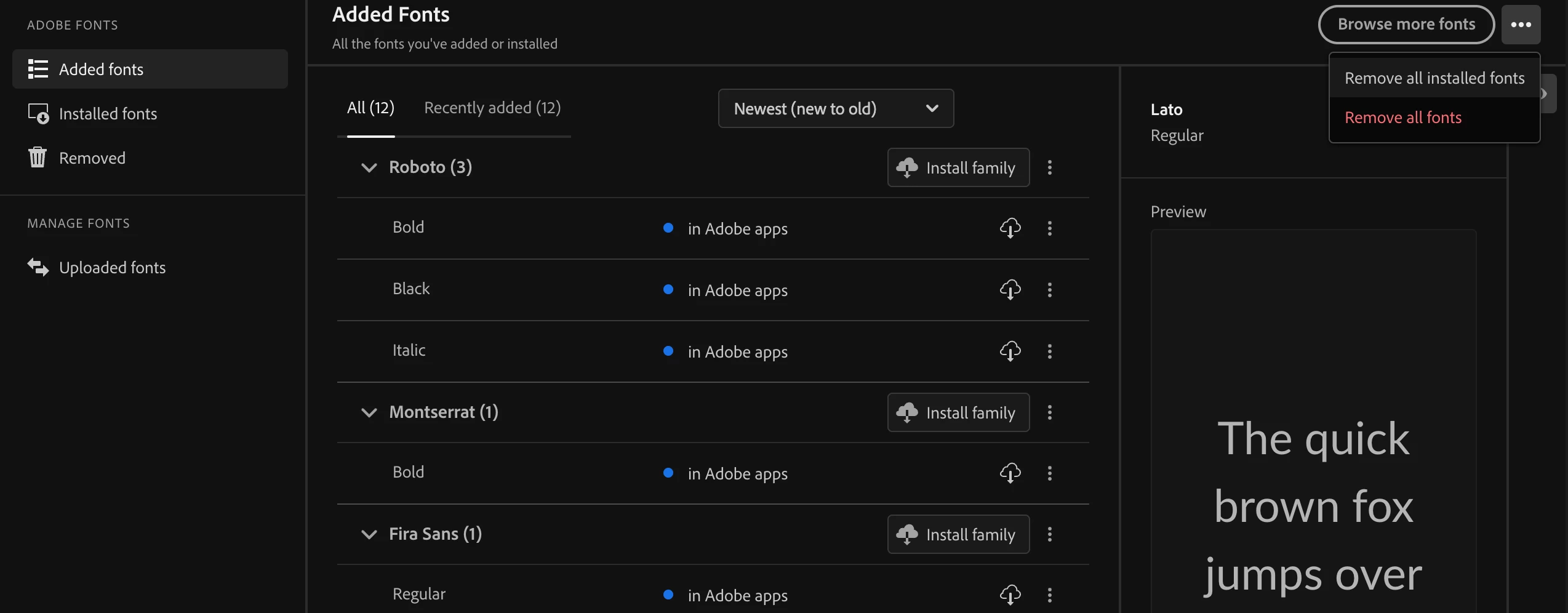Click 'in Adobe apps' status for Roboto Black
The image size is (1568, 613).
[737, 290]
